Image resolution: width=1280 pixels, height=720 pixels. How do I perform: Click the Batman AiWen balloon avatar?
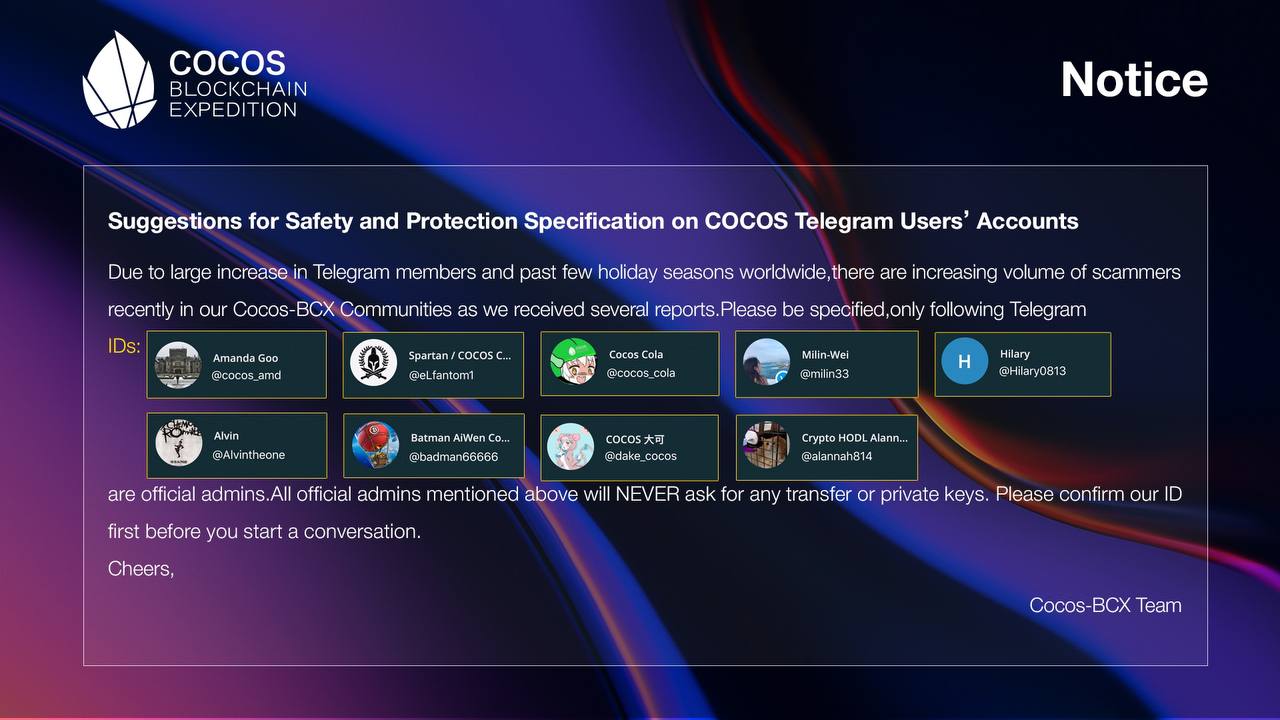375,446
